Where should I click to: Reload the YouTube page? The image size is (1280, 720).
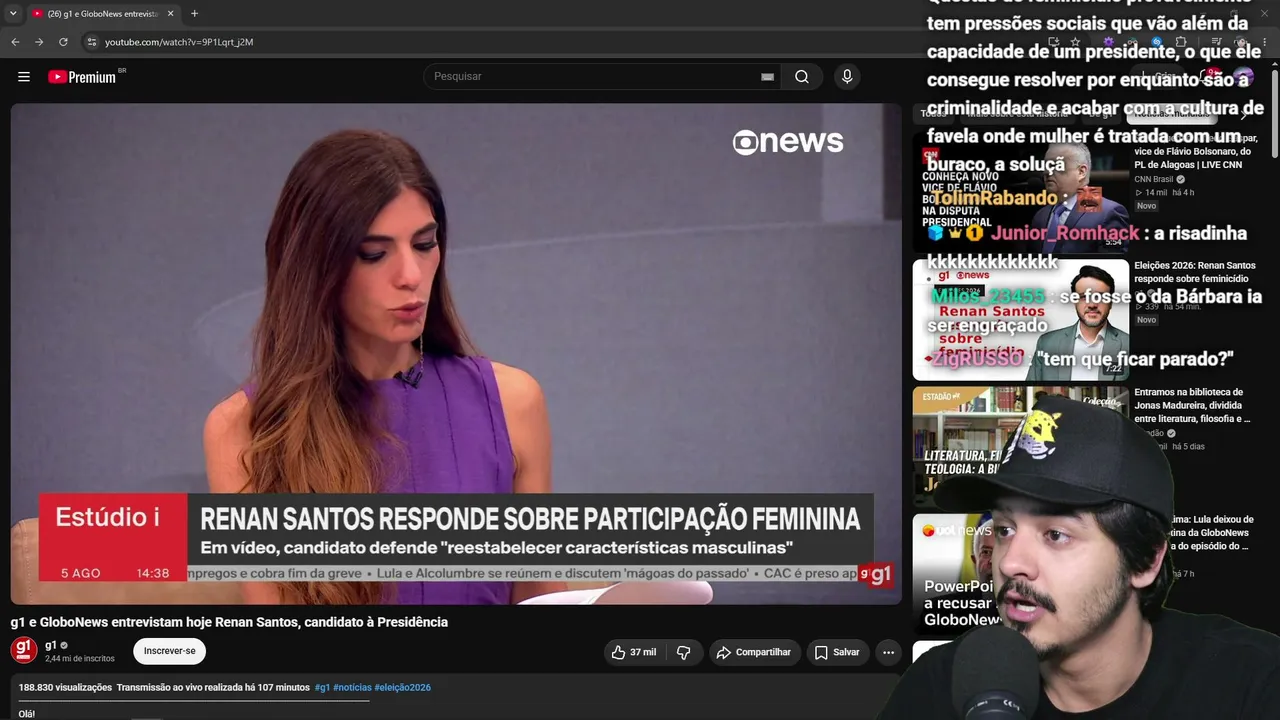63,42
